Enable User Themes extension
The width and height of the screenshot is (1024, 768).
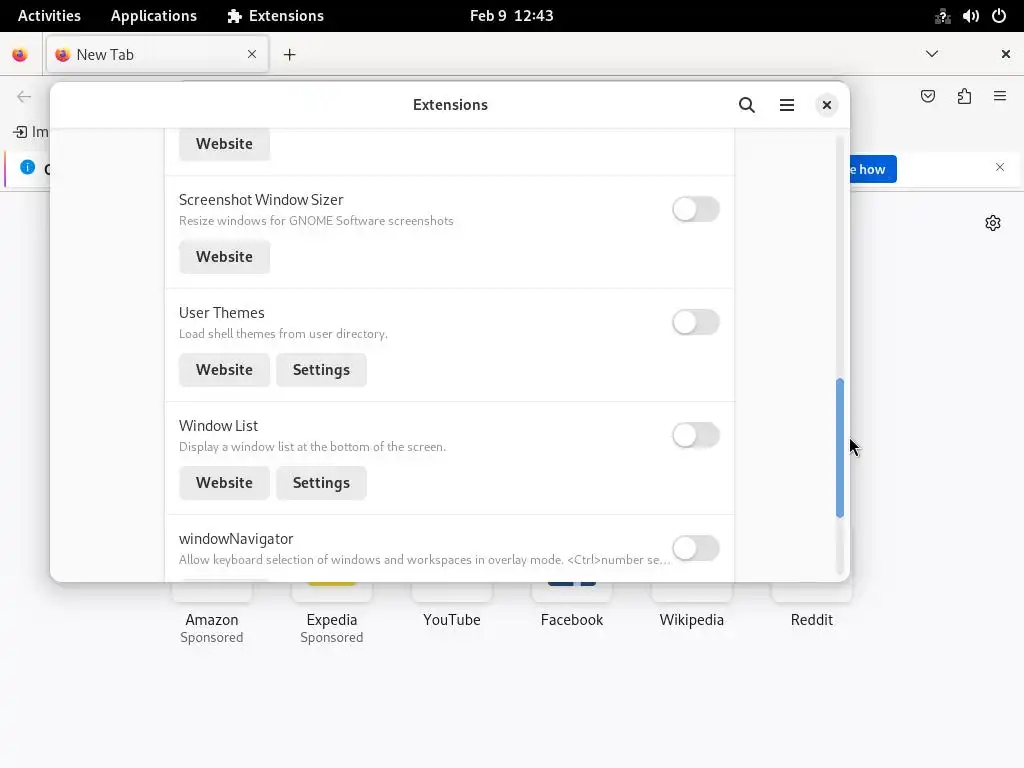pyautogui.click(x=696, y=322)
